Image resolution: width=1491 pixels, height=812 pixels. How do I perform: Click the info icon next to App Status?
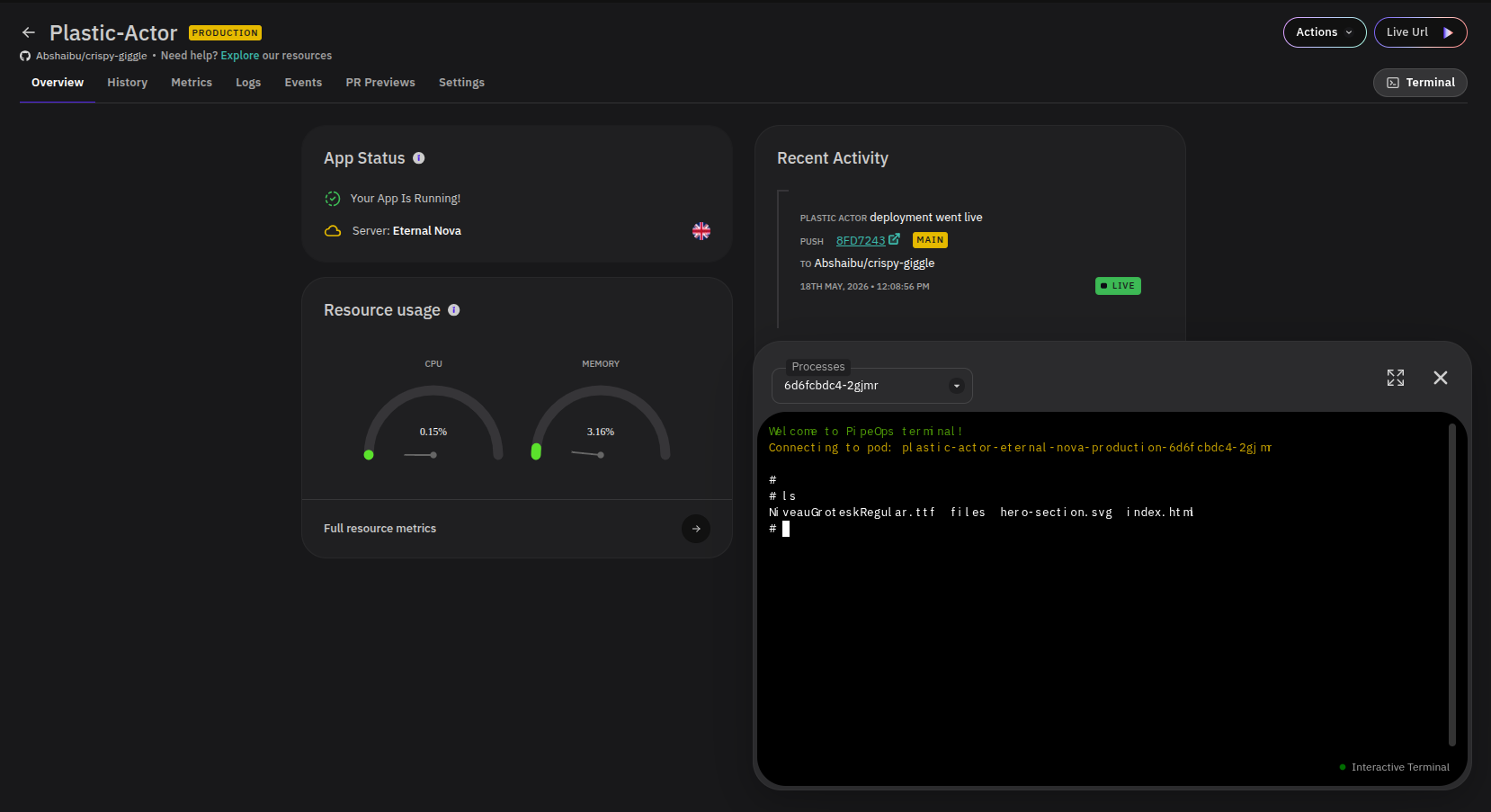tap(419, 158)
